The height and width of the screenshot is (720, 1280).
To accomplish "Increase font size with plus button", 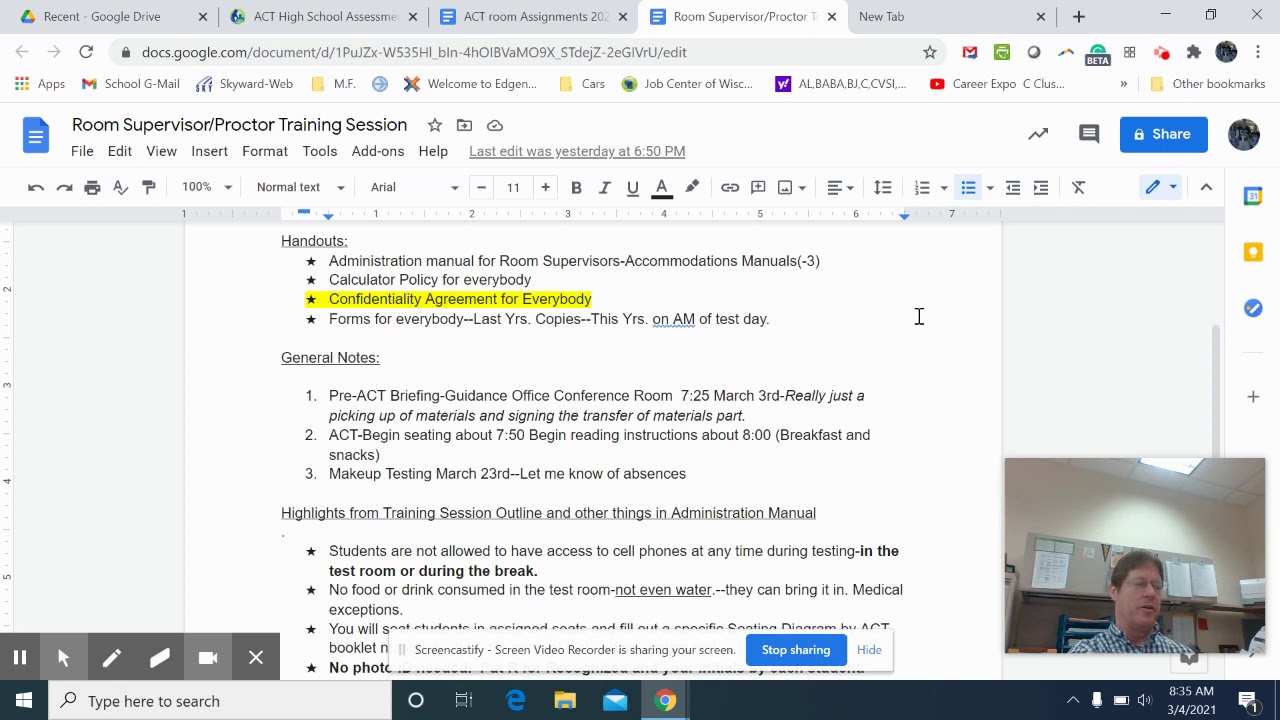I will point(545,187).
